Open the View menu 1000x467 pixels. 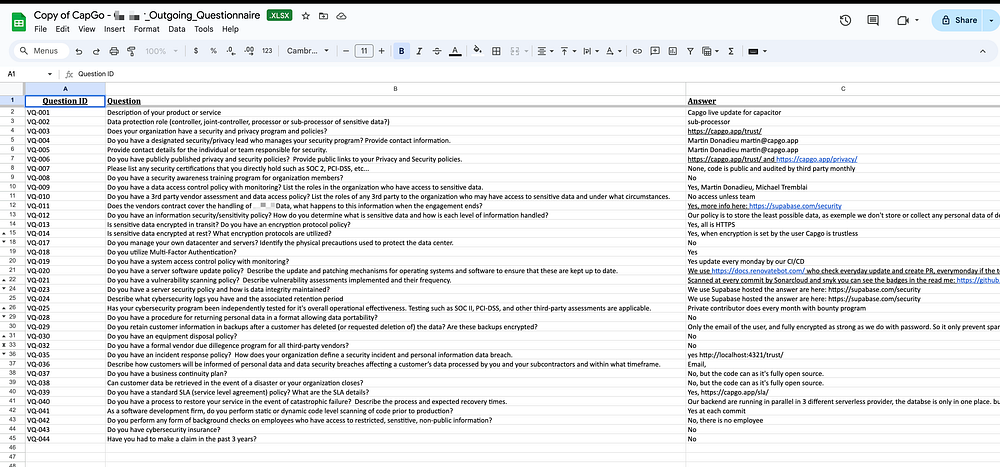coord(87,29)
